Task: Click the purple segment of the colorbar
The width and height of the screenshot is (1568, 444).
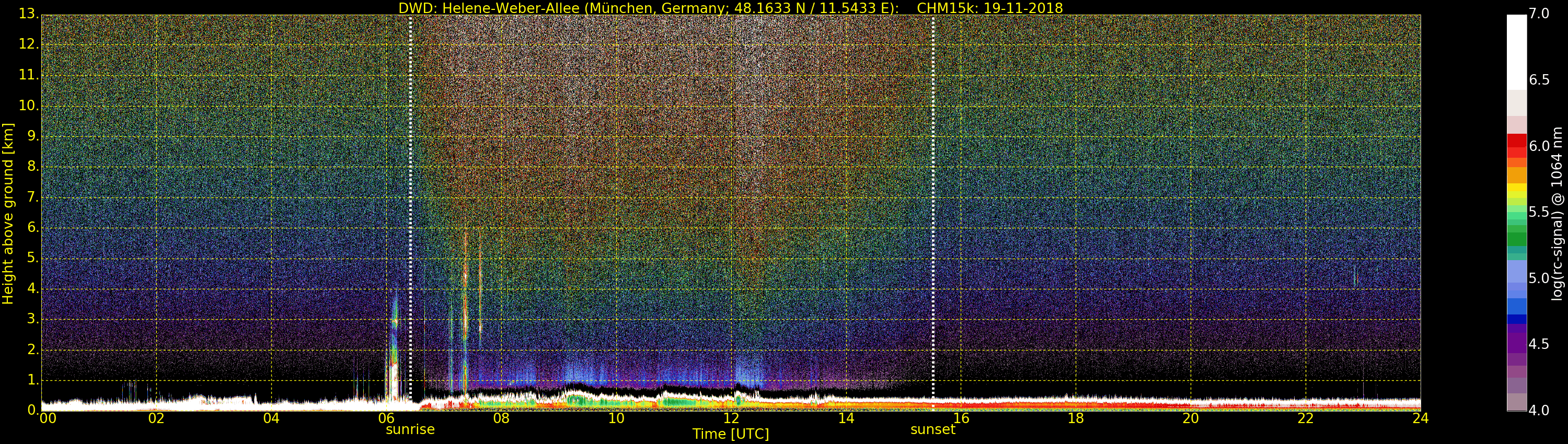Action: pyautogui.click(x=1516, y=344)
